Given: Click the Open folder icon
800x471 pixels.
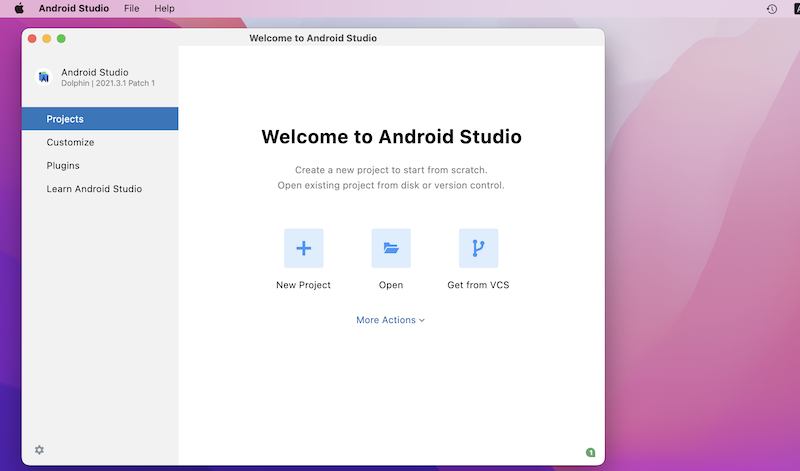Looking at the screenshot, I should coord(391,248).
